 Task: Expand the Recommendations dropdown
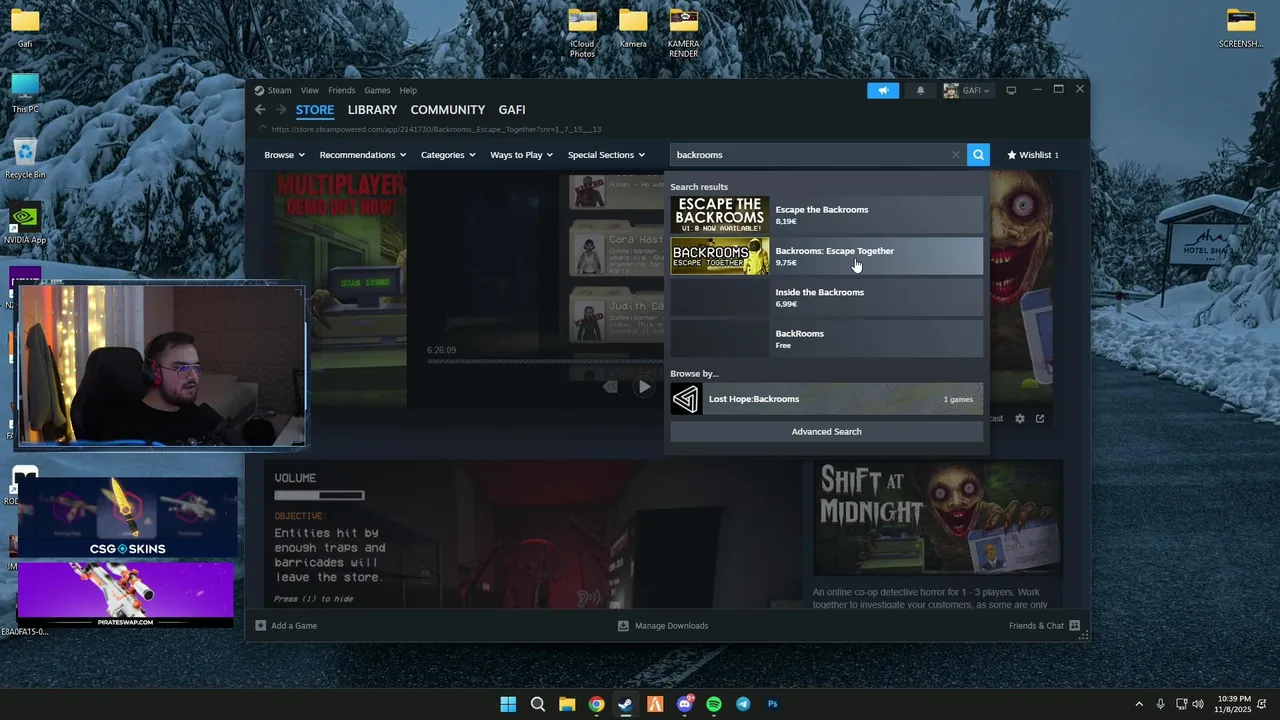[362, 155]
